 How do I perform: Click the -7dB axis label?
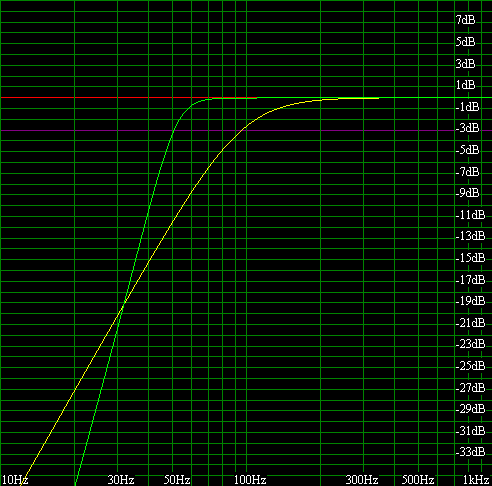click(467, 171)
